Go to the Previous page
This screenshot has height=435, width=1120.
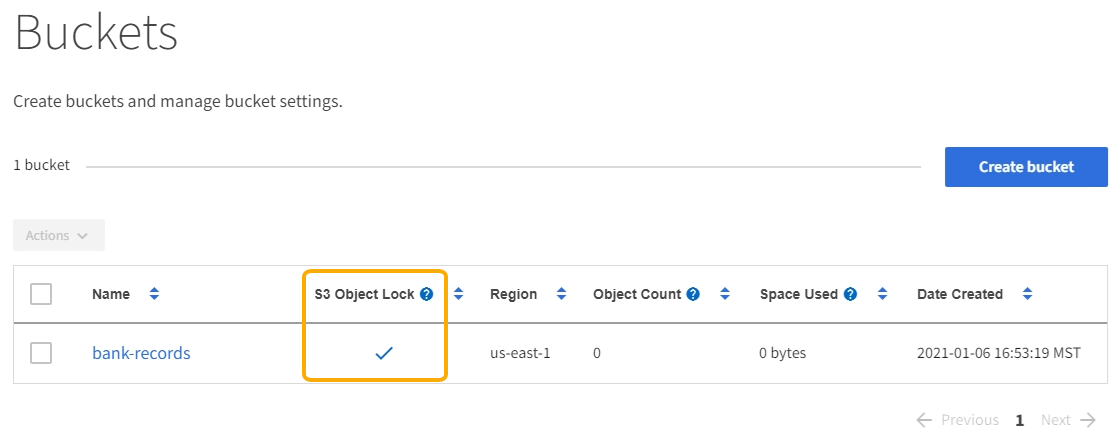[958, 420]
